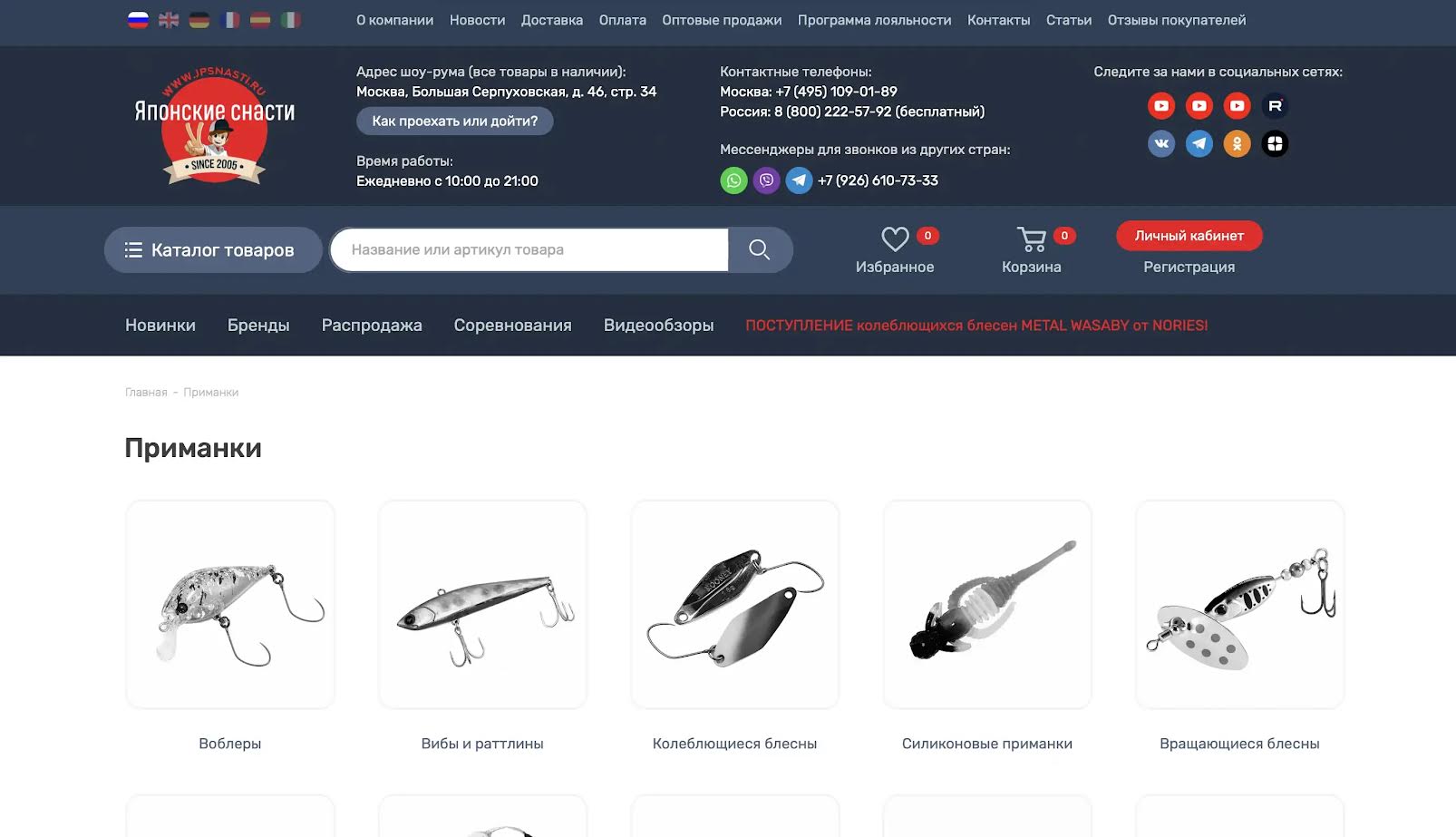Open the VK social network icon
The image size is (1456, 837).
1161,143
